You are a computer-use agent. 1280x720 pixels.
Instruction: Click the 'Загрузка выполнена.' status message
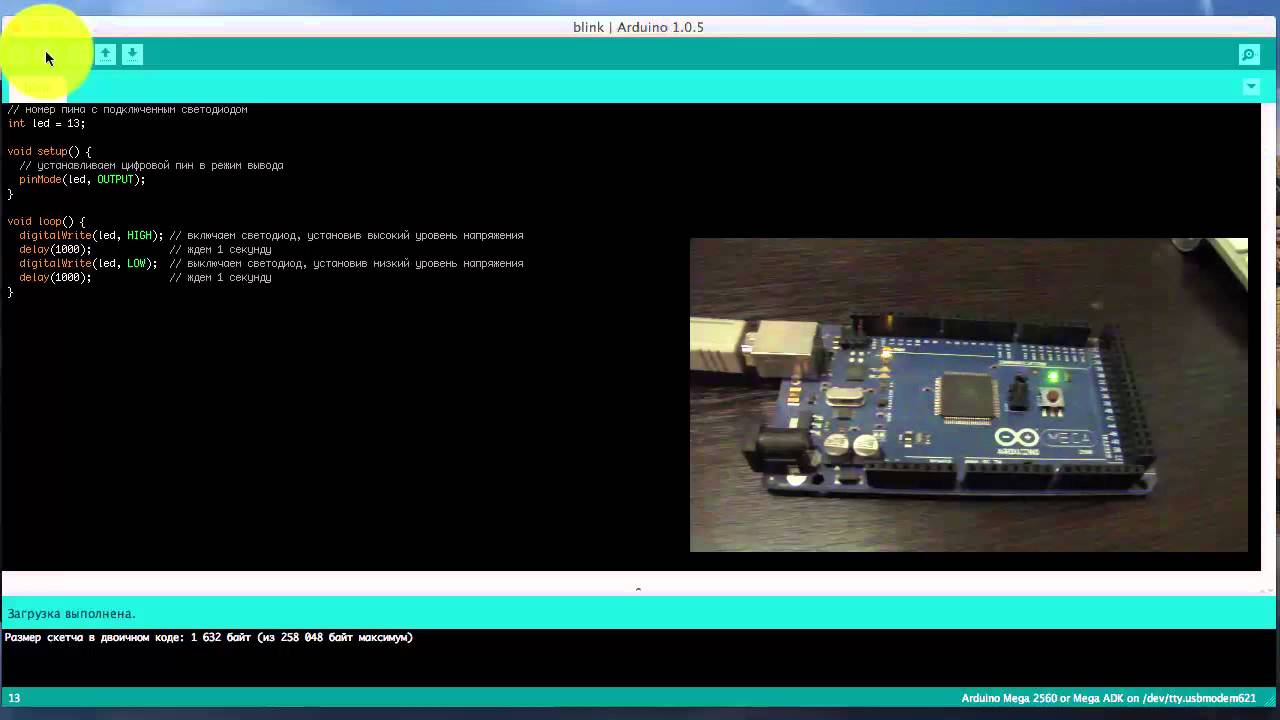click(x=71, y=614)
